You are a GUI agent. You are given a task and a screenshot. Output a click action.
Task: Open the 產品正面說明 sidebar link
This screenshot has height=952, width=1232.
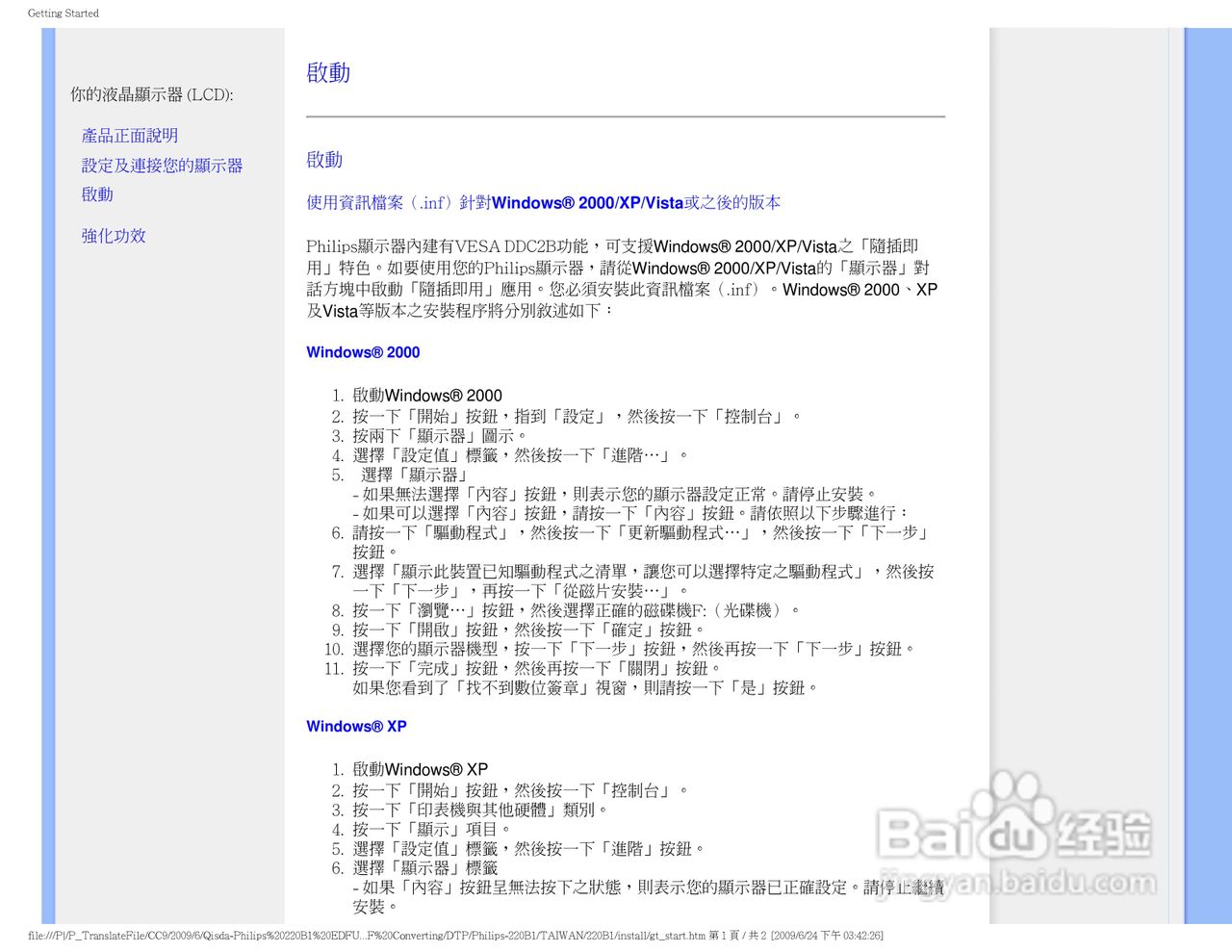tap(129, 136)
